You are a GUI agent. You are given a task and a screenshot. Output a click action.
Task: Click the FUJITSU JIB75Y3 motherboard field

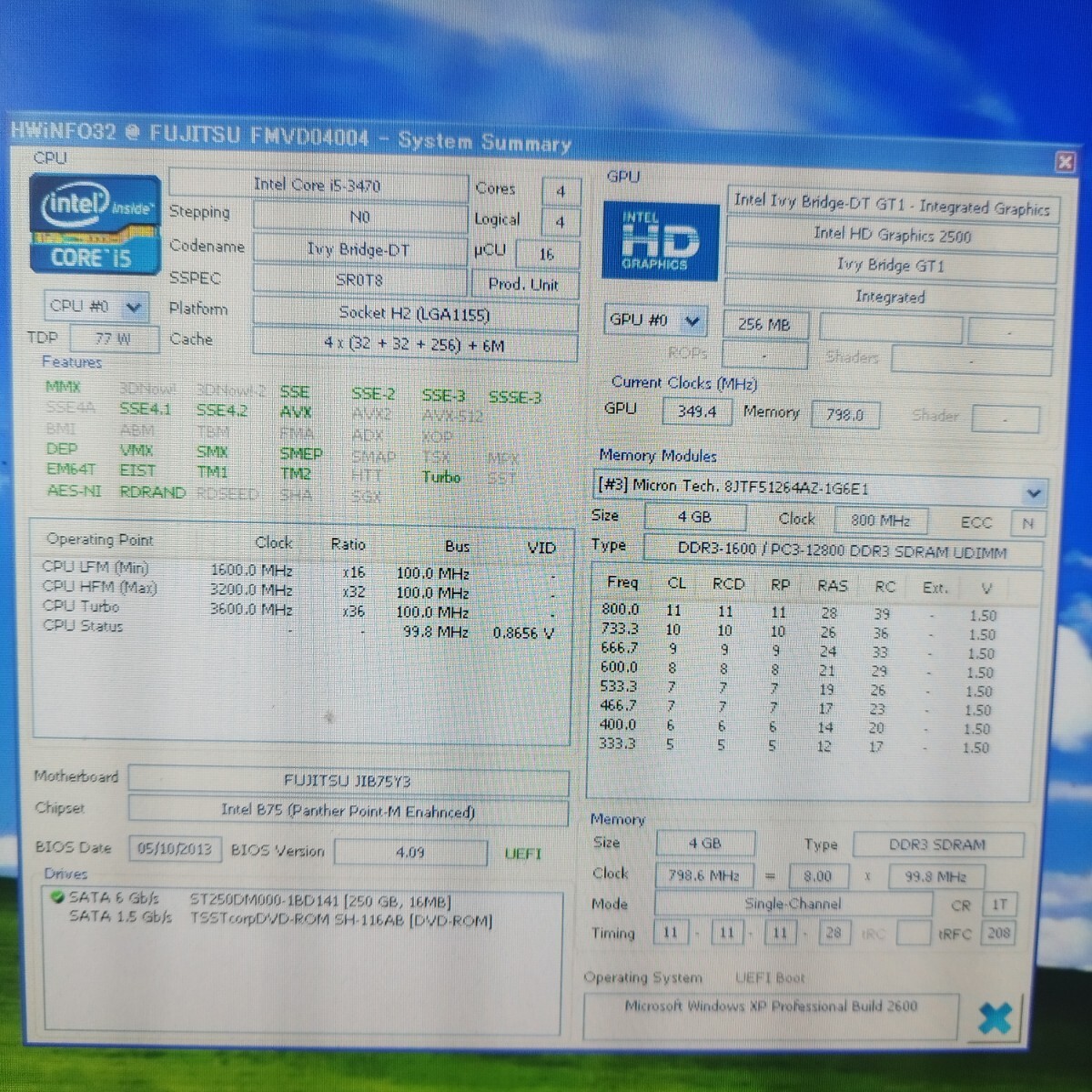coord(348,781)
